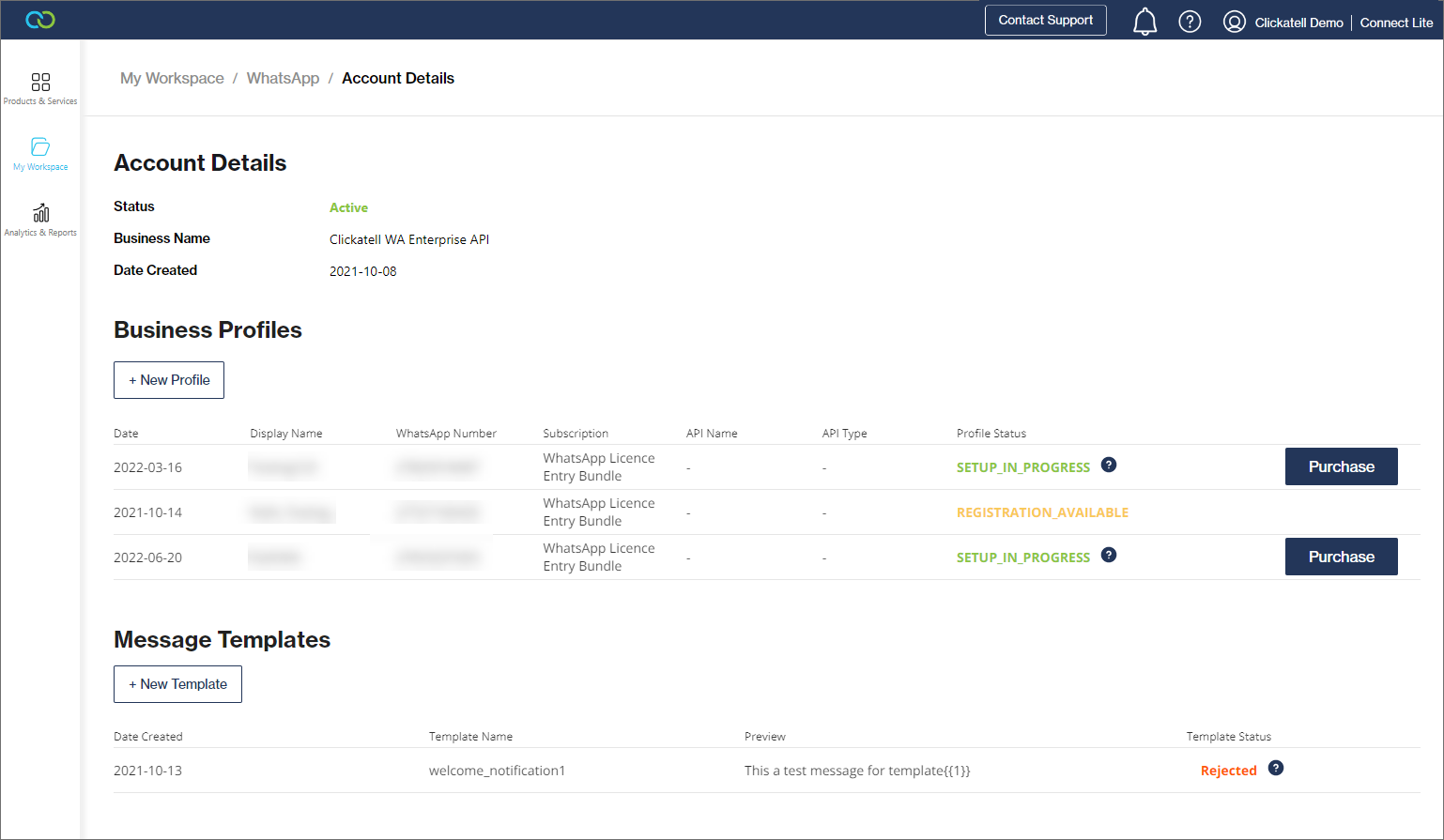Click the Contact Support button
The width and height of the screenshot is (1444, 840).
pyautogui.click(x=1045, y=20)
